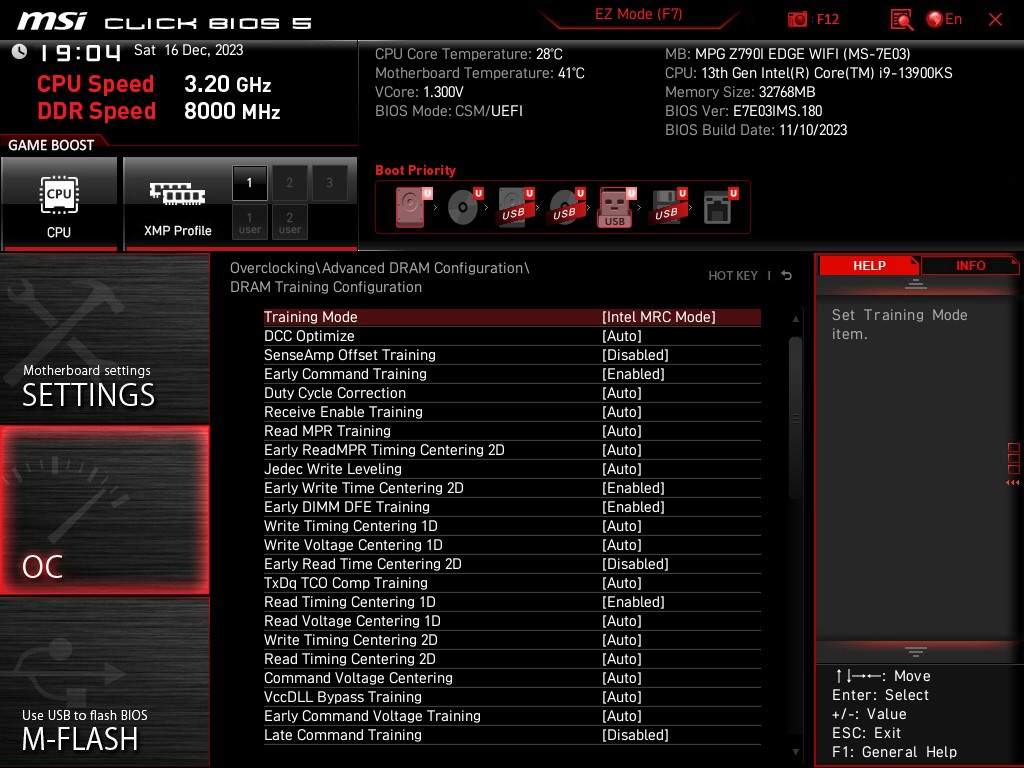Viewport: 1024px width, 768px height.
Task: Select the Read Voltage Centering 1D row
Action: point(512,621)
